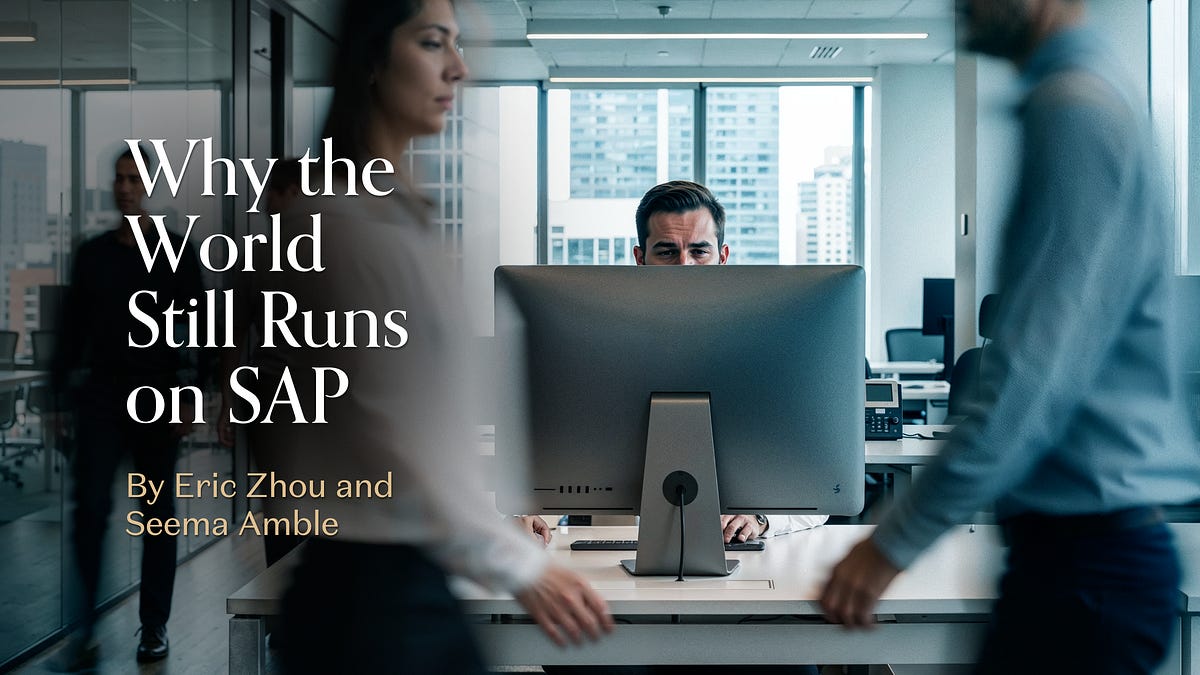This screenshot has width=1200, height=675.
Task: Select the wall-mounted light switch panel
Action: click(964, 224)
